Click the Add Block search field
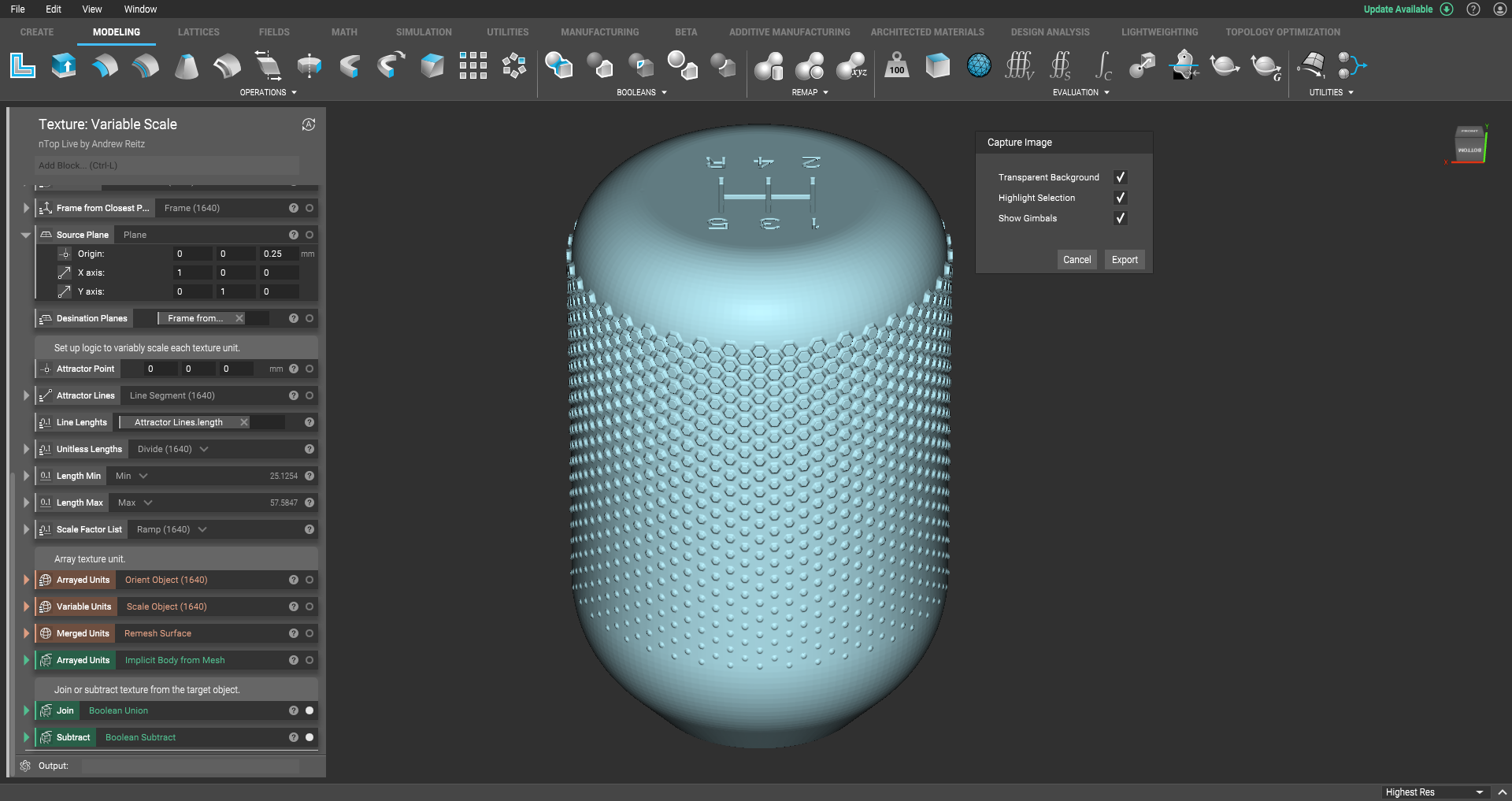Image resolution: width=1512 pixels, height=801 pixels. coord(167,165)
